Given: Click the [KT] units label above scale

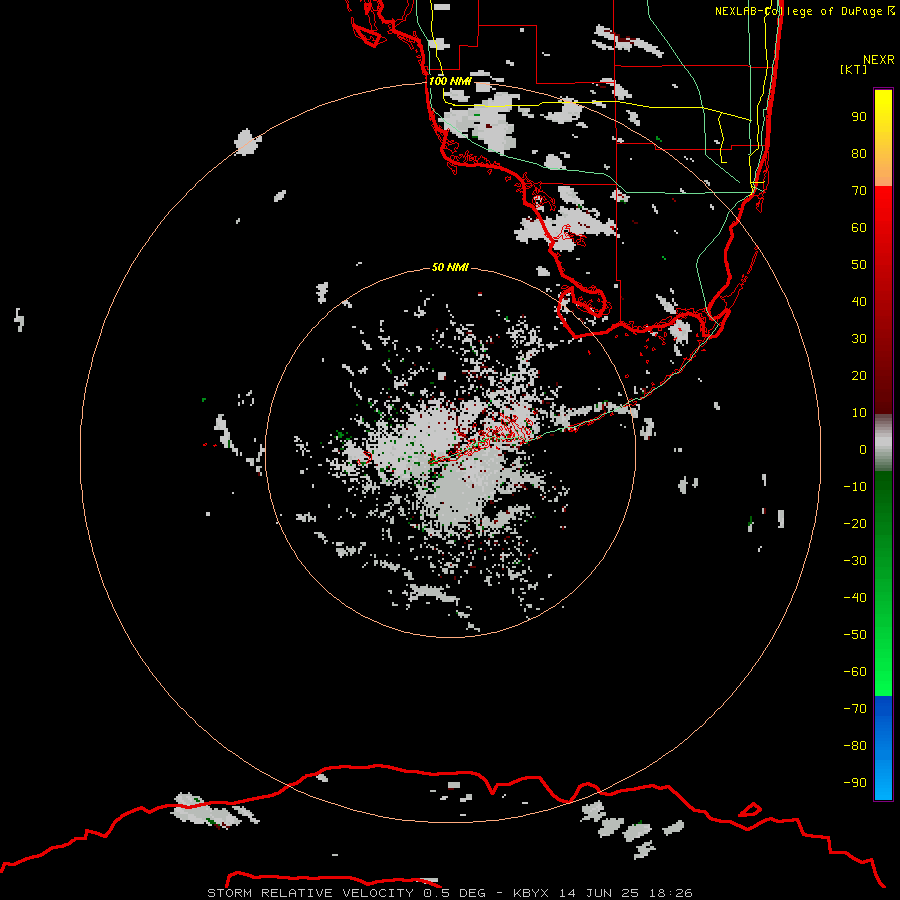Looking at the screenshot, I should [x=854, y=69].
